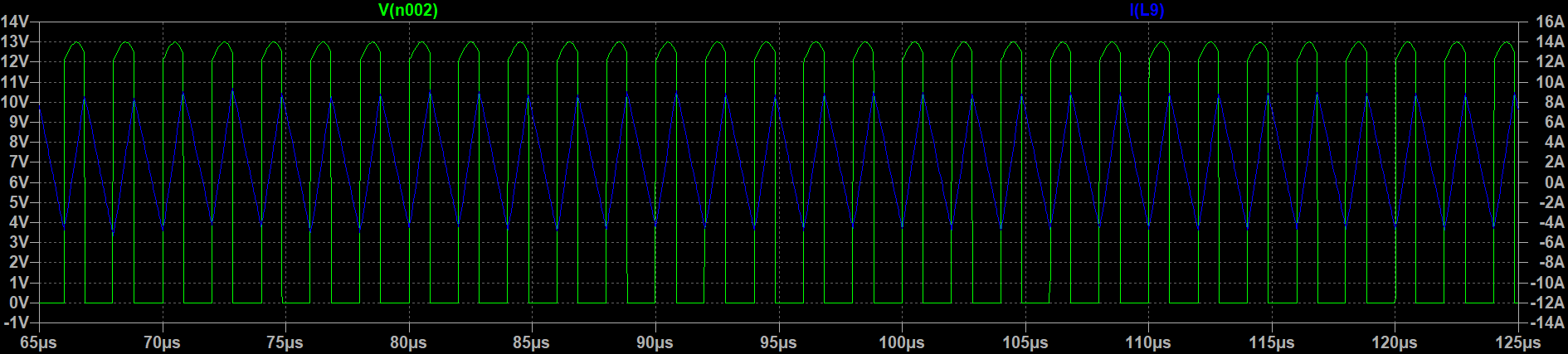Click the 125µs time axis label
The height and width of the screenshot is (354, 1568).
tap(1518, 342)
